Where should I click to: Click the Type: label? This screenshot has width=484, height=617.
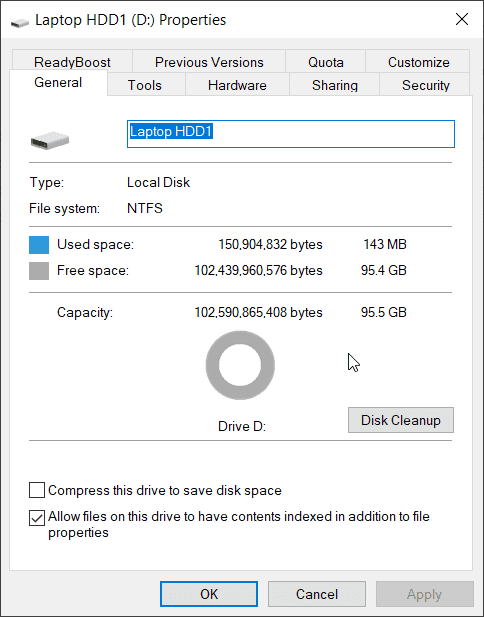click(x=46, y=183)
